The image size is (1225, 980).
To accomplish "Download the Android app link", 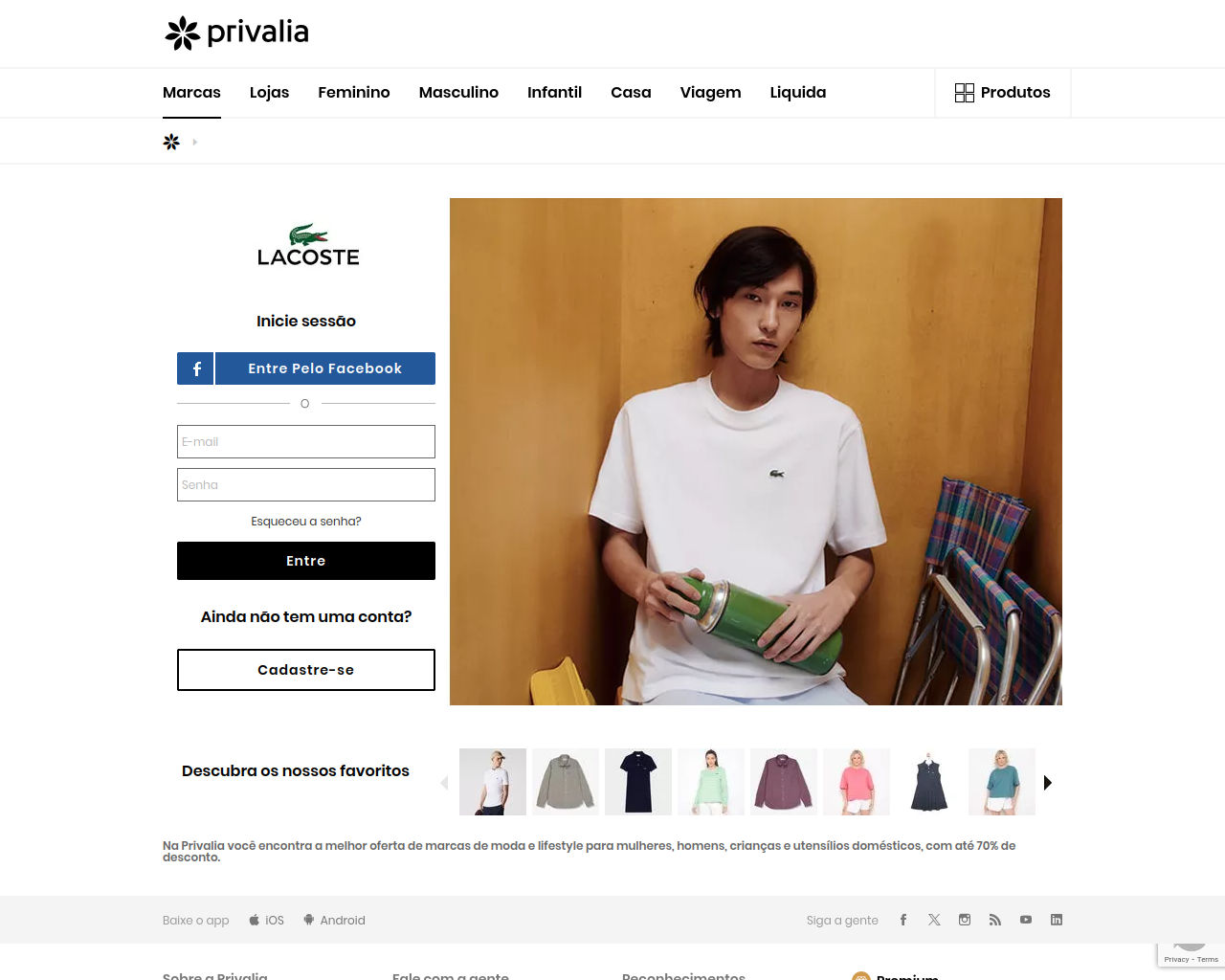I will point(334,921).
